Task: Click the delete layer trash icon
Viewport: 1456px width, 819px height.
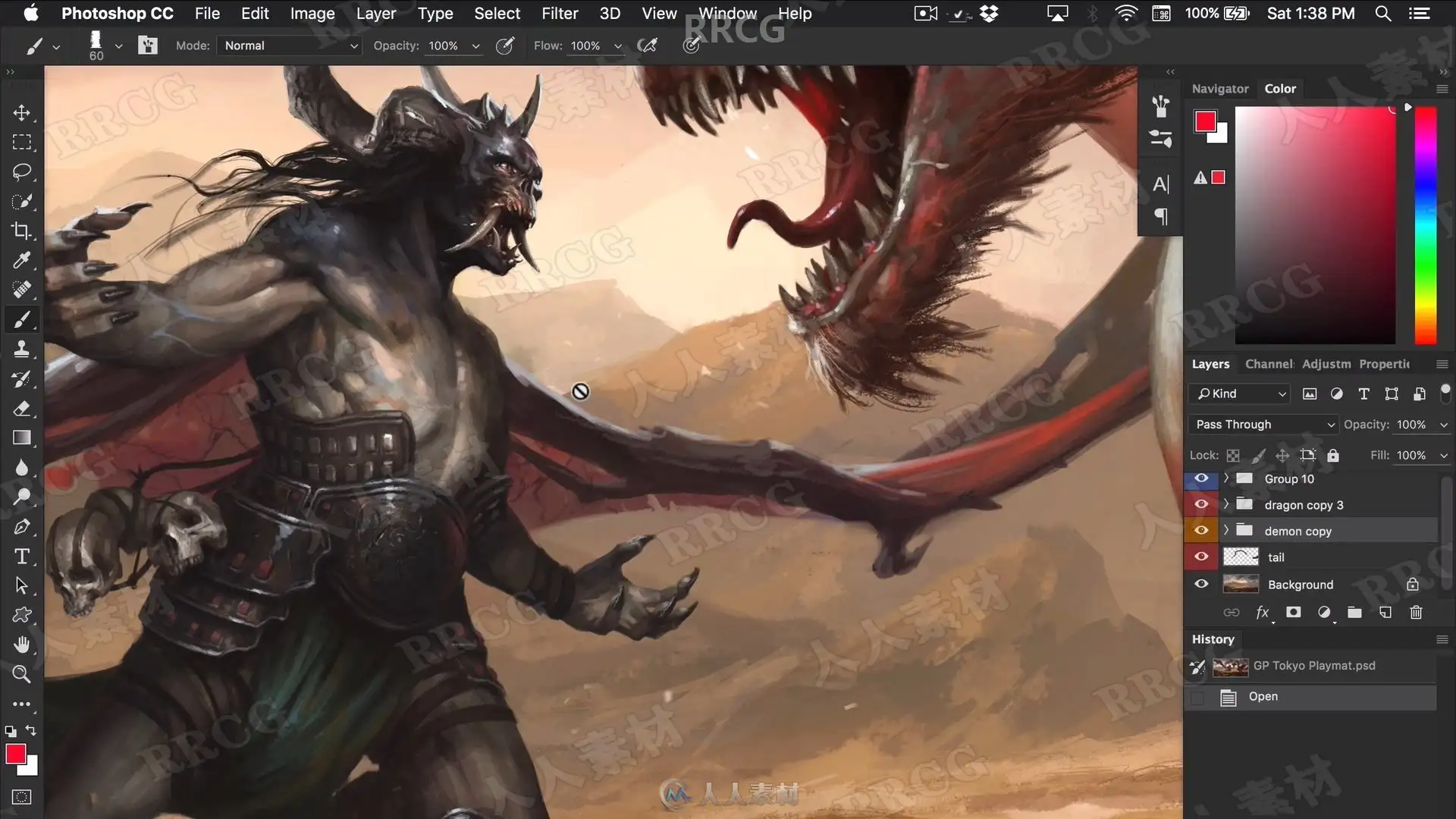Action: coord(1416,613)
